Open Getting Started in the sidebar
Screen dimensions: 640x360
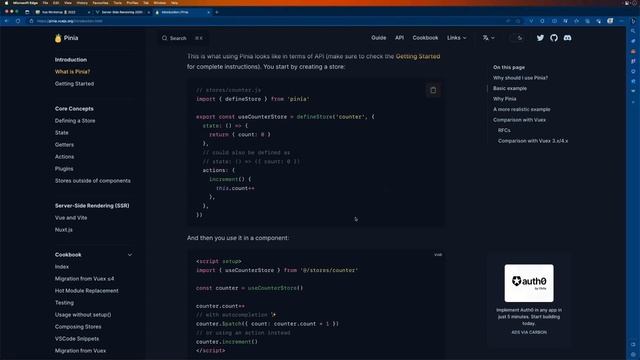click(74, 84)
